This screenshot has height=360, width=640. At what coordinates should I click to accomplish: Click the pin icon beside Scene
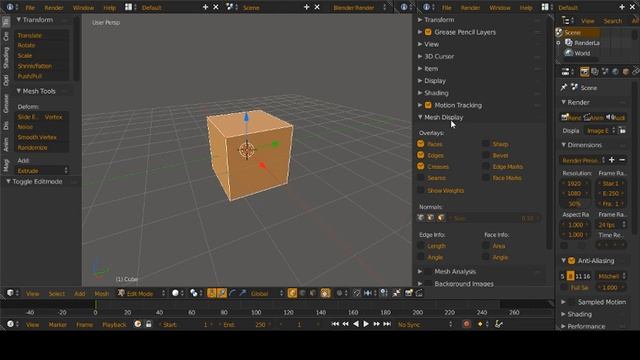point(564,87)
